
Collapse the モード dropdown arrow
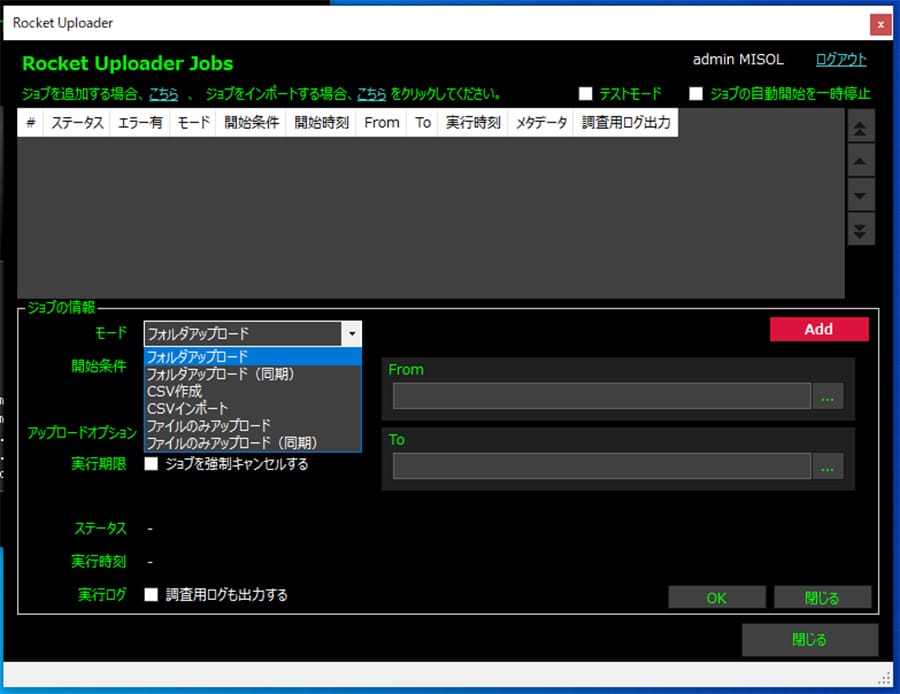coord(351,334)
